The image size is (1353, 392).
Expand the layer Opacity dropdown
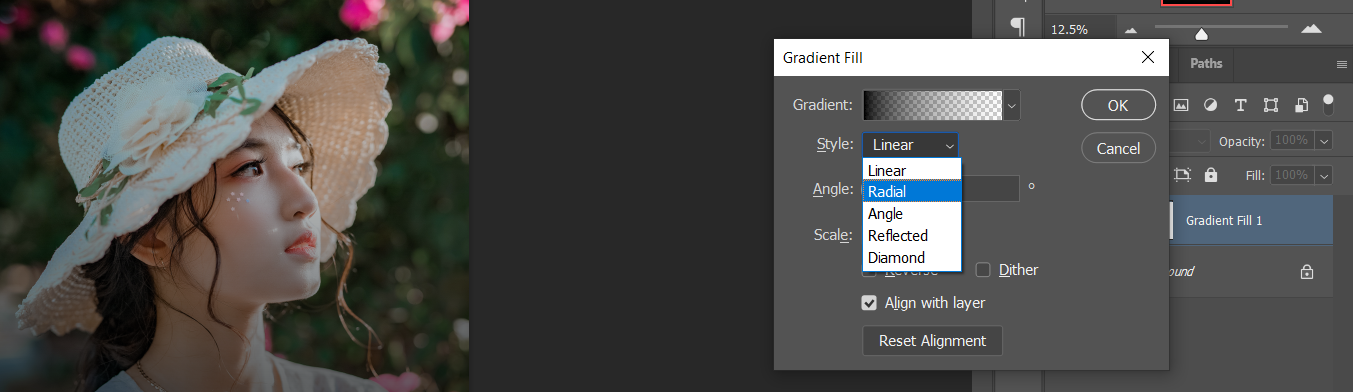pos(1324,142)
